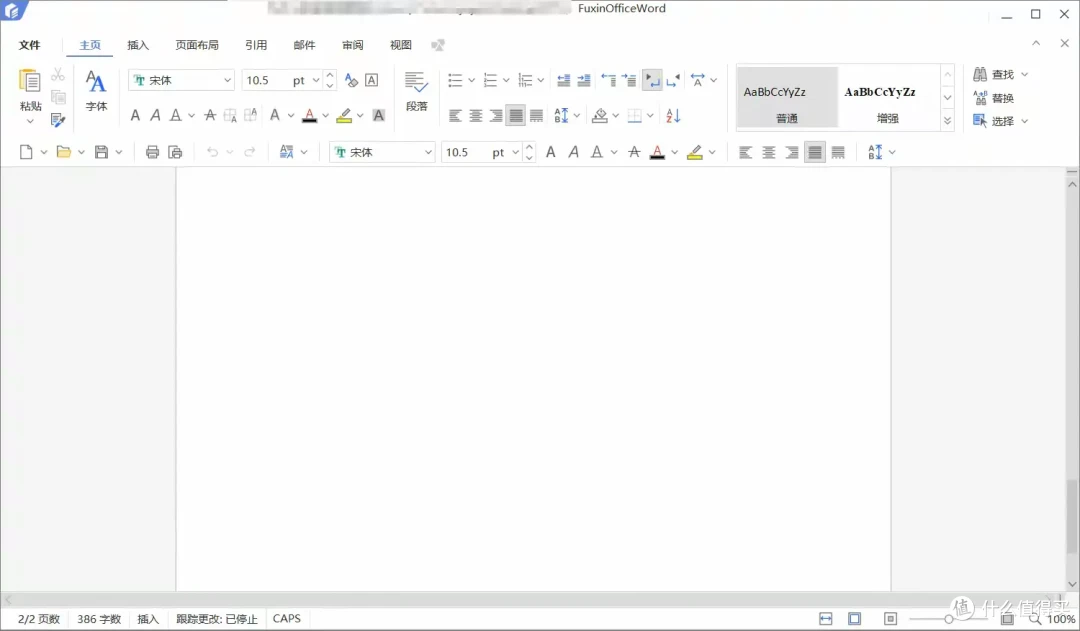
Task: Click the print icon in quick toolbar
Action: [152, 152]
